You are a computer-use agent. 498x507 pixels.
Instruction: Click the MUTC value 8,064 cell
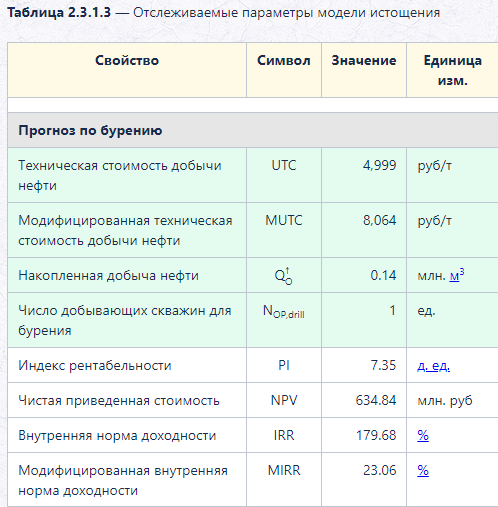coord(364,230)
